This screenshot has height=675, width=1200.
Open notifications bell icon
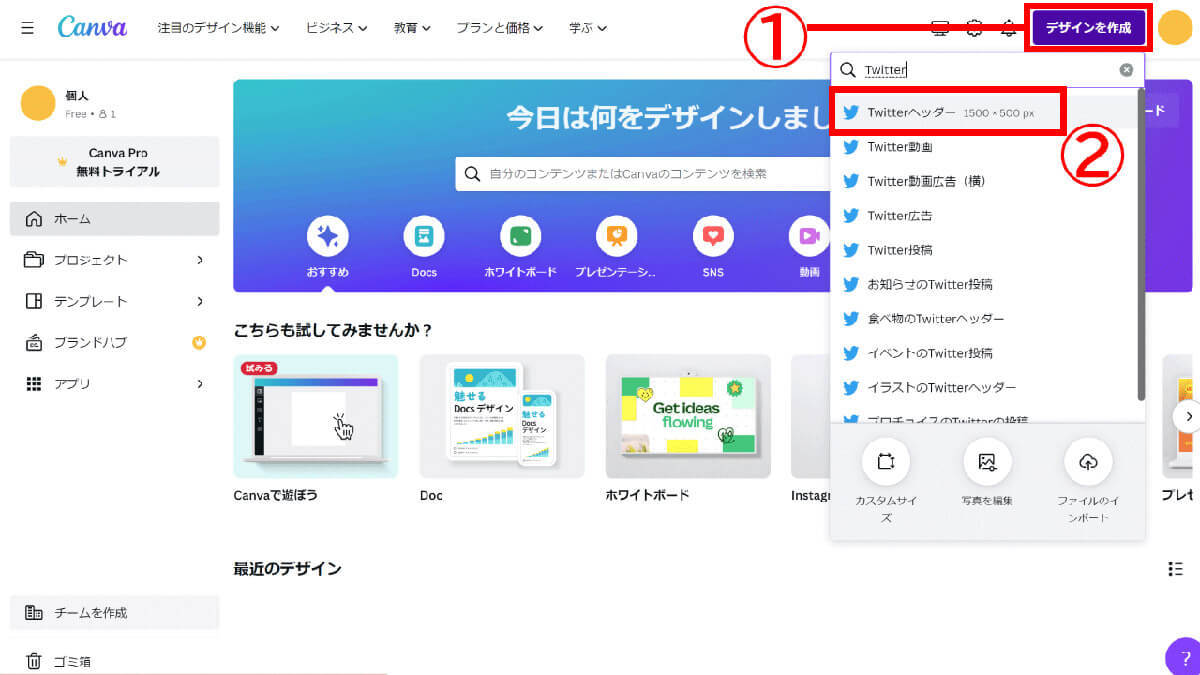point(1009,28)
